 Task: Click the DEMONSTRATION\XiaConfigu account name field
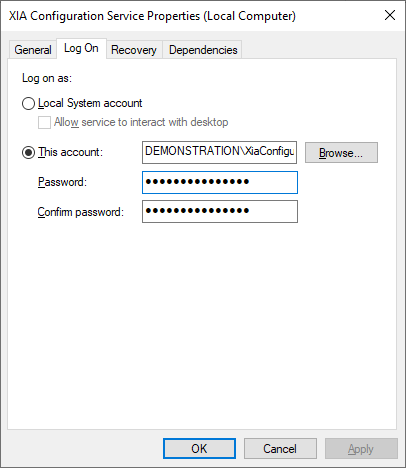[219, 152]
